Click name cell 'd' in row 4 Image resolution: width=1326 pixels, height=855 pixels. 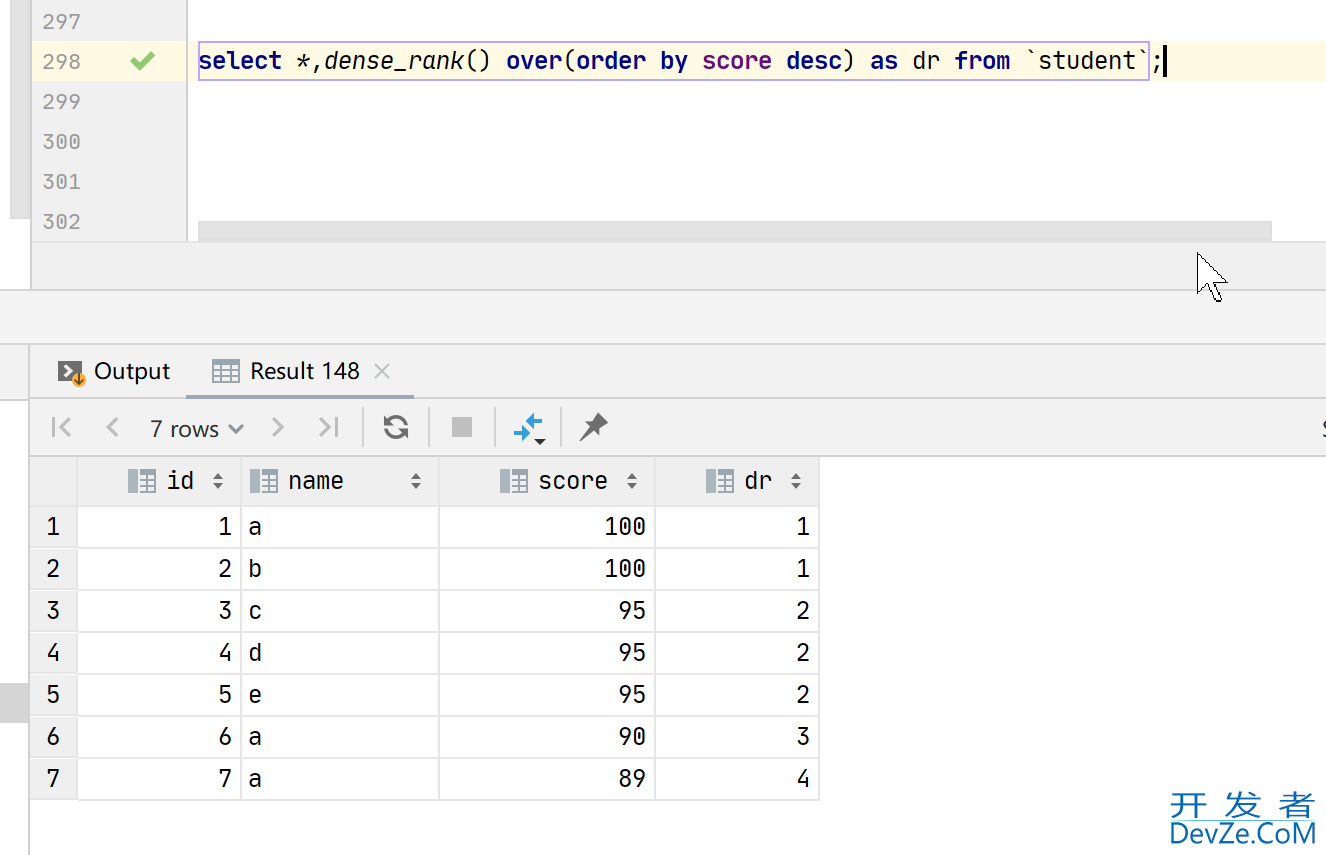tap(339, 653)
